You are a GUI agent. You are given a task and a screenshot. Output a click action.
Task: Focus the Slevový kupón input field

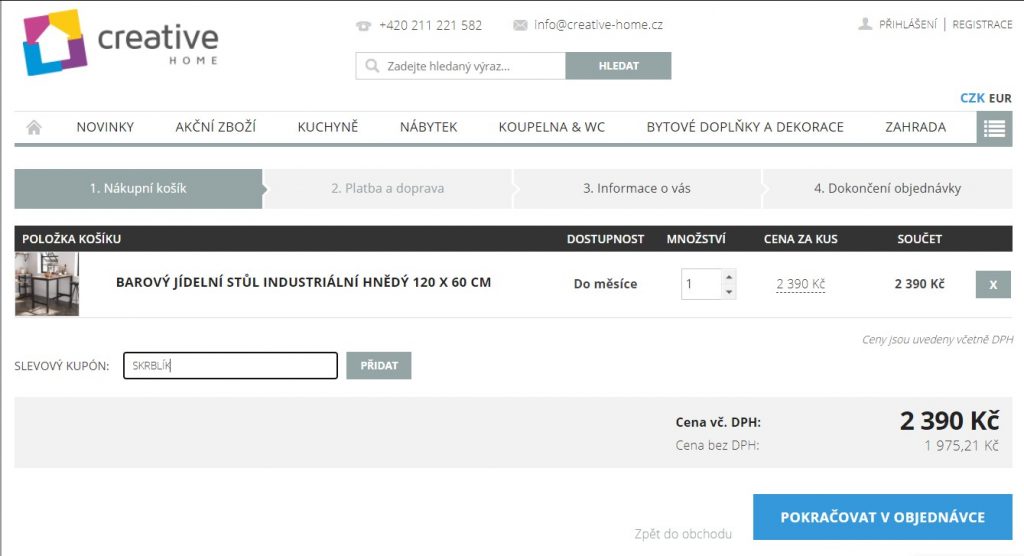point(231,366)
